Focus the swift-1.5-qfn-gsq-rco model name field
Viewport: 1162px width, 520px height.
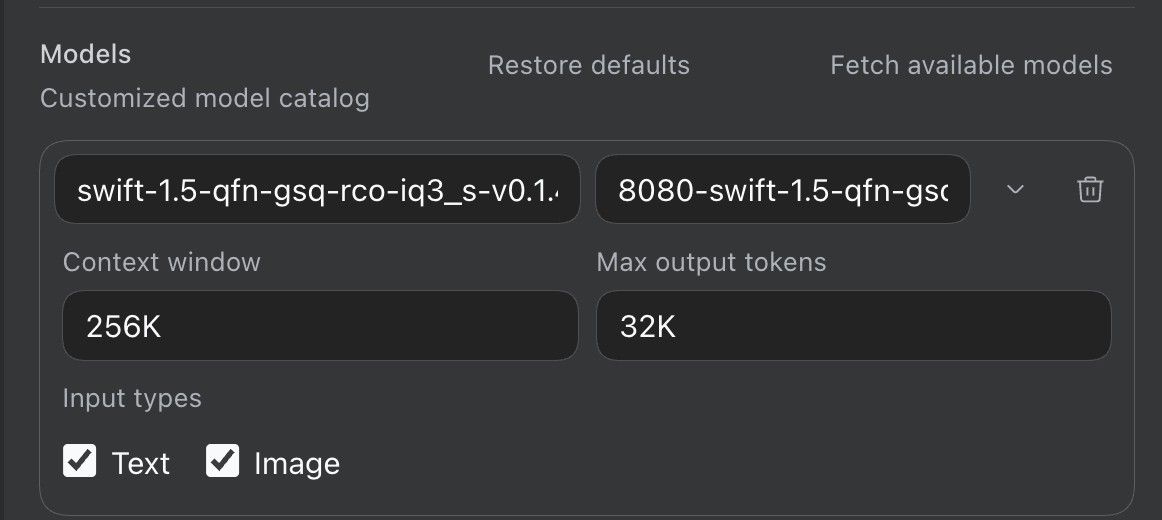(317, 189)
